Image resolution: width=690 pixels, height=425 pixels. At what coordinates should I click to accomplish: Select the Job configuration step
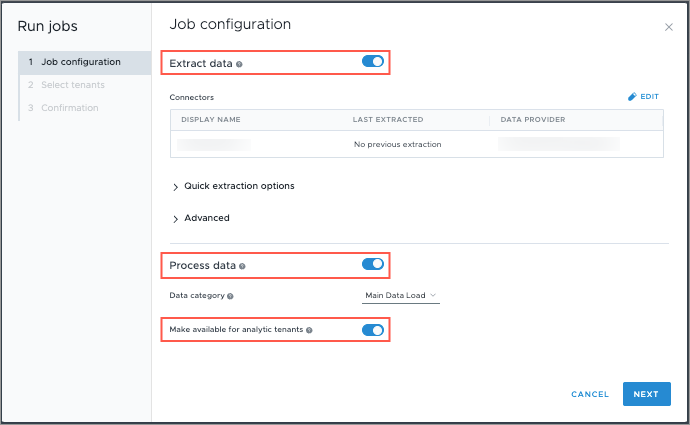point(81,62)
